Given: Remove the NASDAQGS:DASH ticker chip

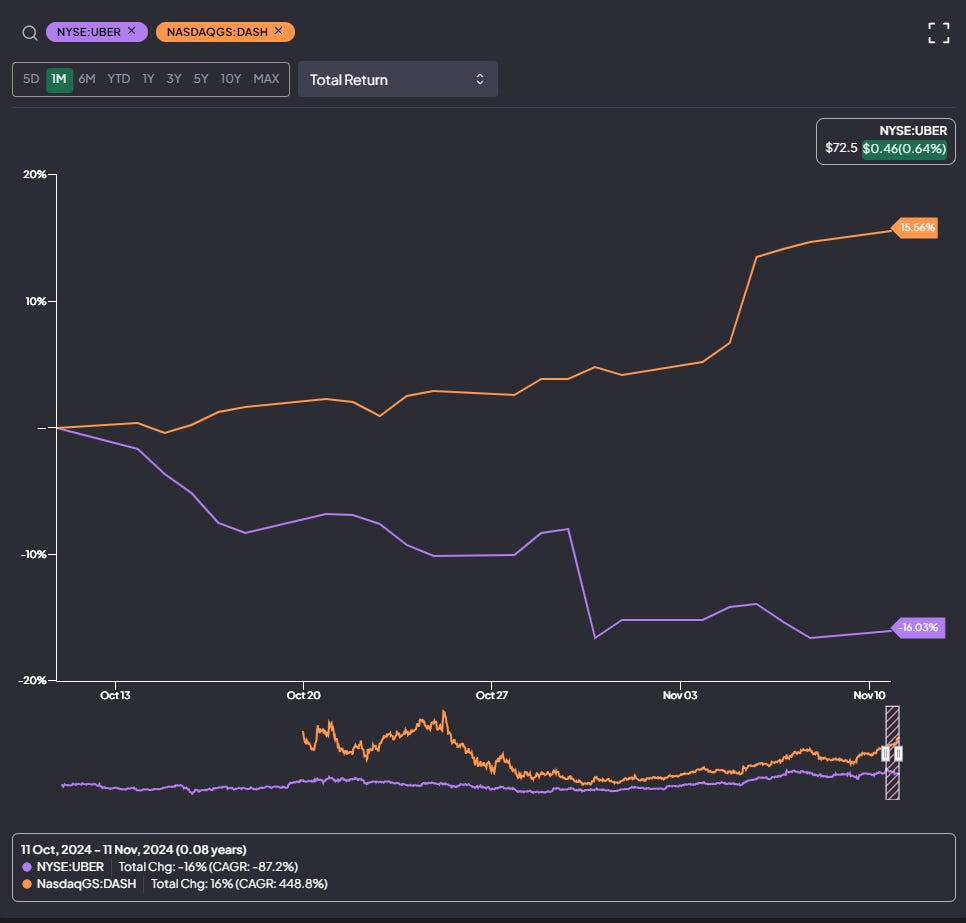Looking at the screenshot, I should [x=278, y=31].
